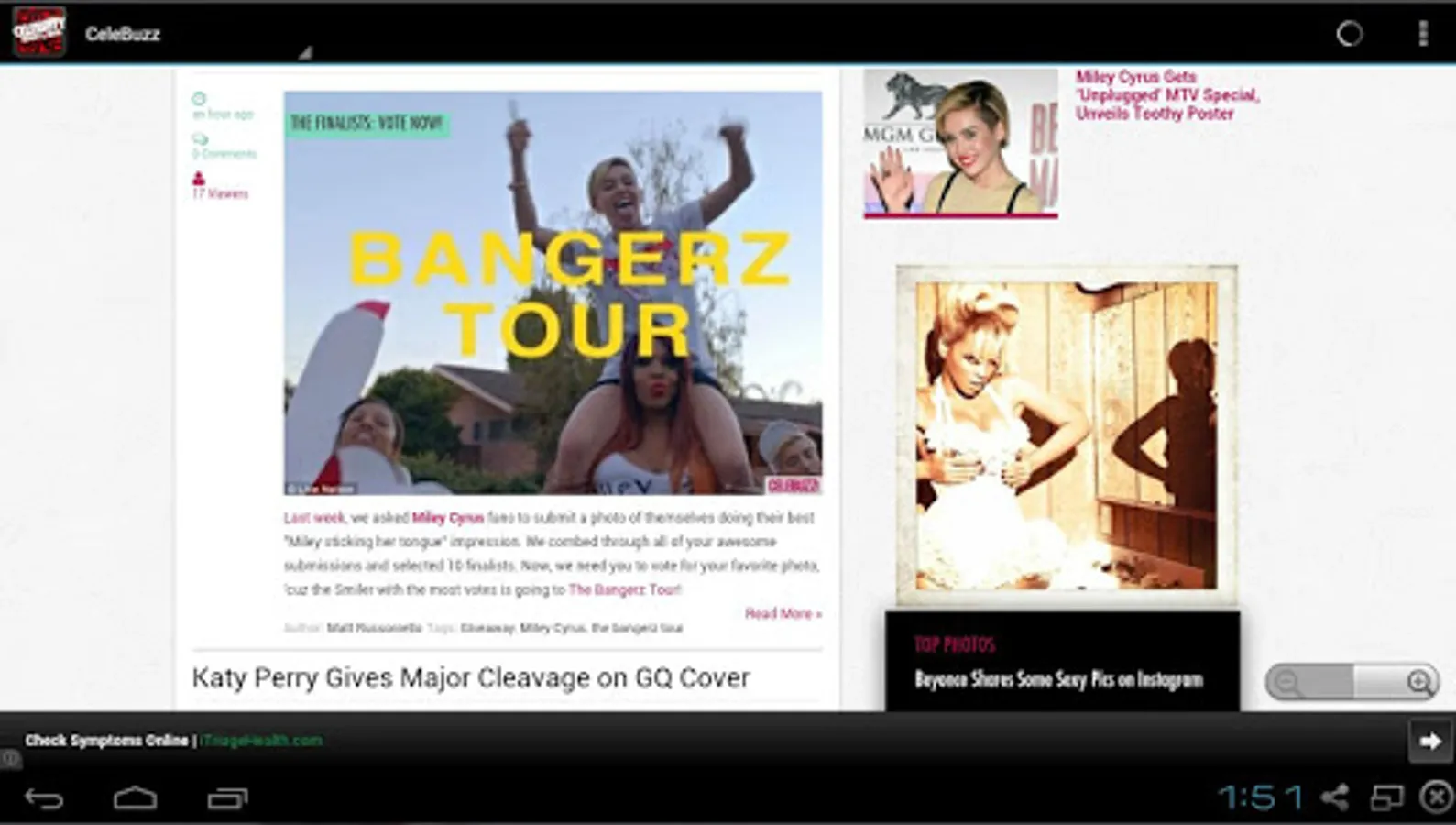The image size is (1456, 825).
Task: Open the 0 Comments link
Action: [224, 154]
